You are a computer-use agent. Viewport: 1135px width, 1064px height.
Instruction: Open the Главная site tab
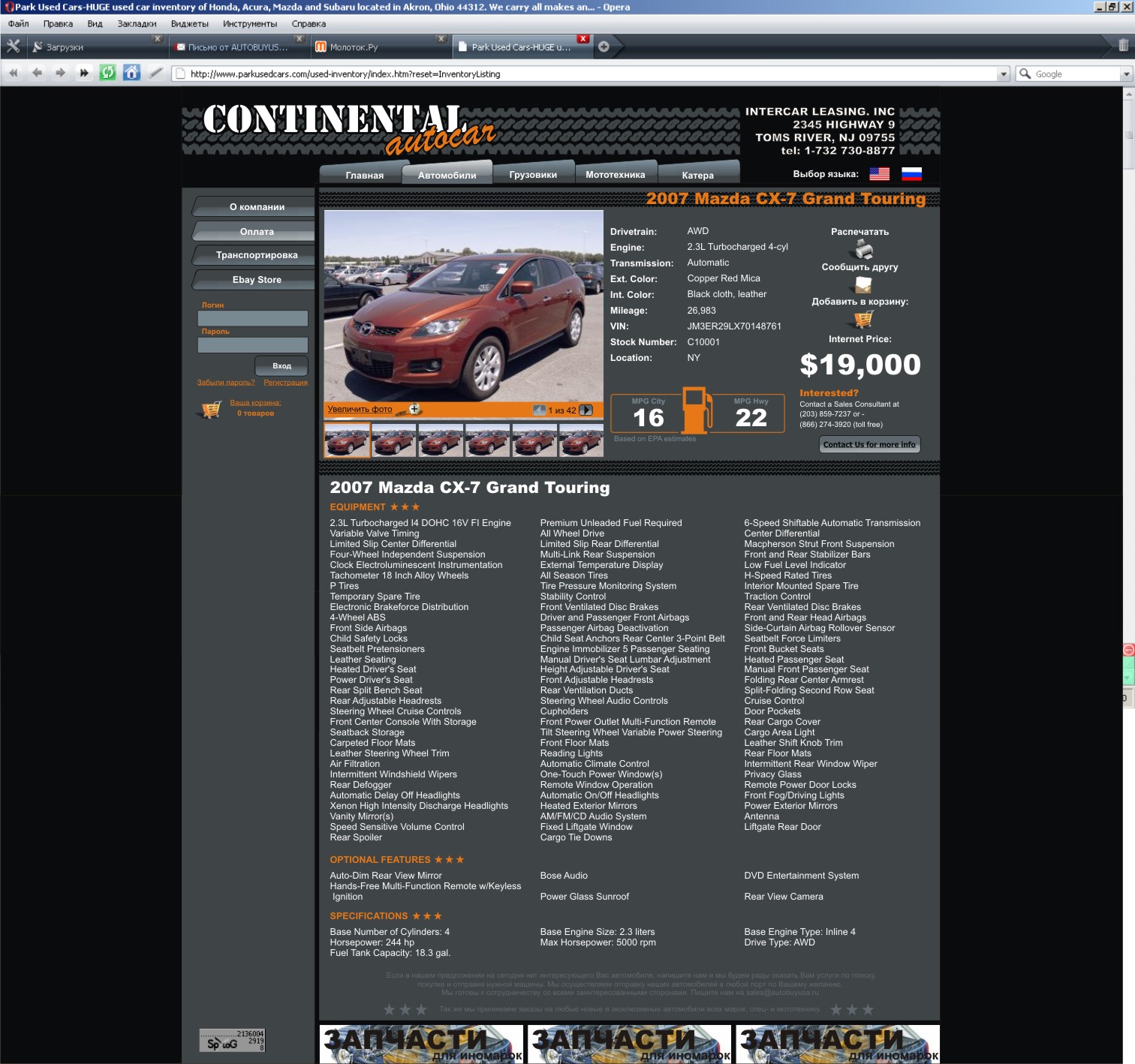365,175
